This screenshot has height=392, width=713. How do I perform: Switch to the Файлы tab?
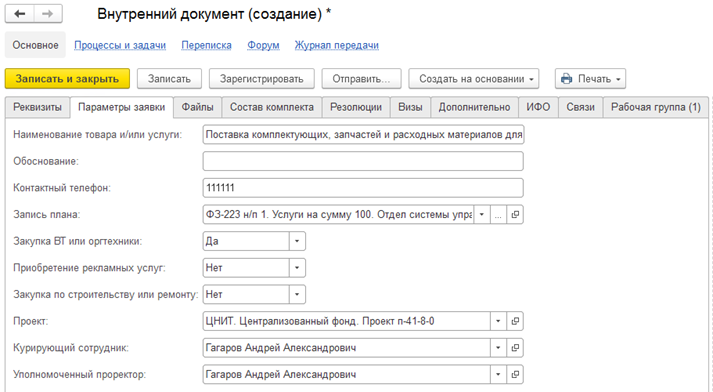[197, 107]
